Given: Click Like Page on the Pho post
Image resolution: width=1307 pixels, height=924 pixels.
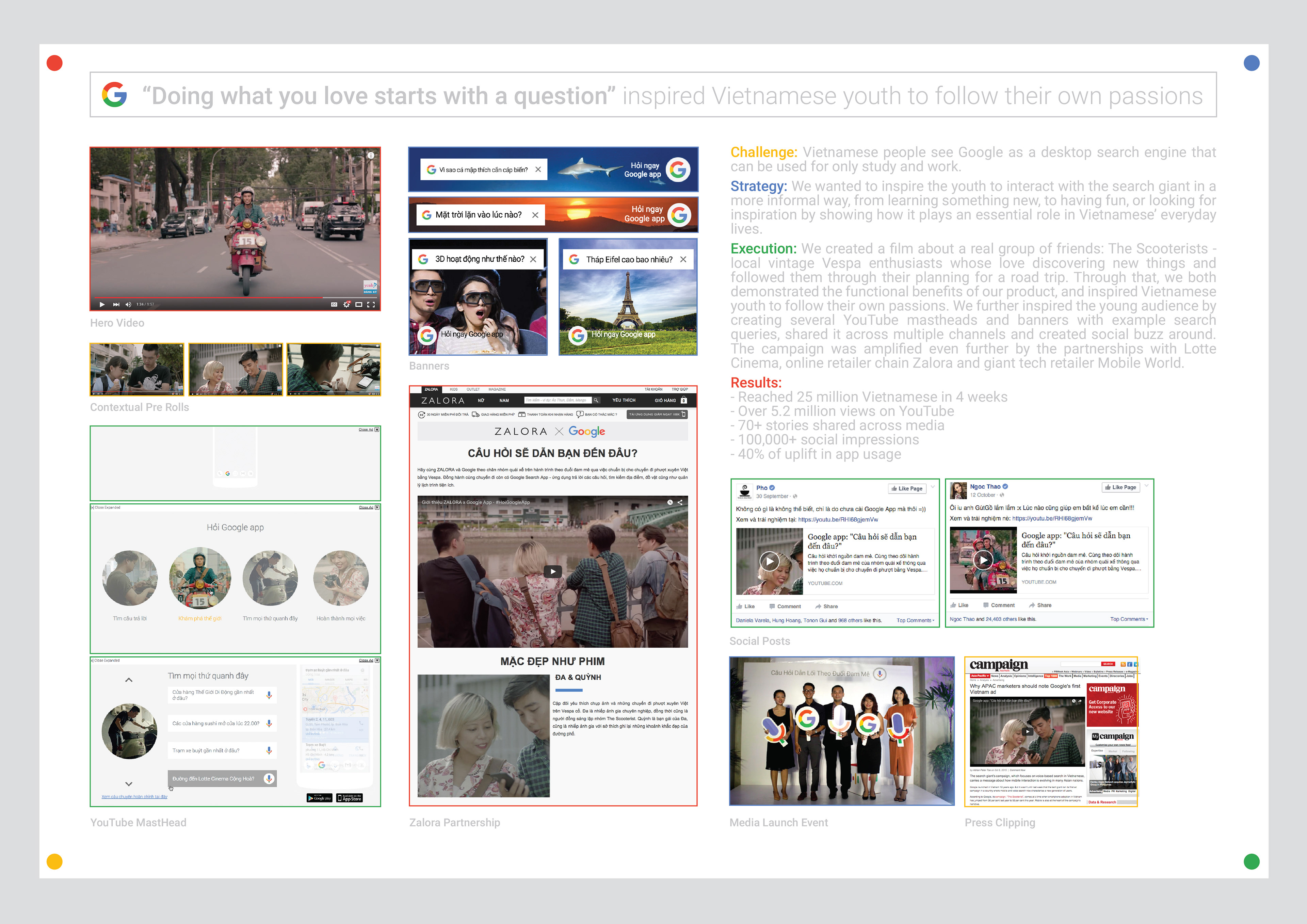Looking at the screenshot, I should 907,488.
